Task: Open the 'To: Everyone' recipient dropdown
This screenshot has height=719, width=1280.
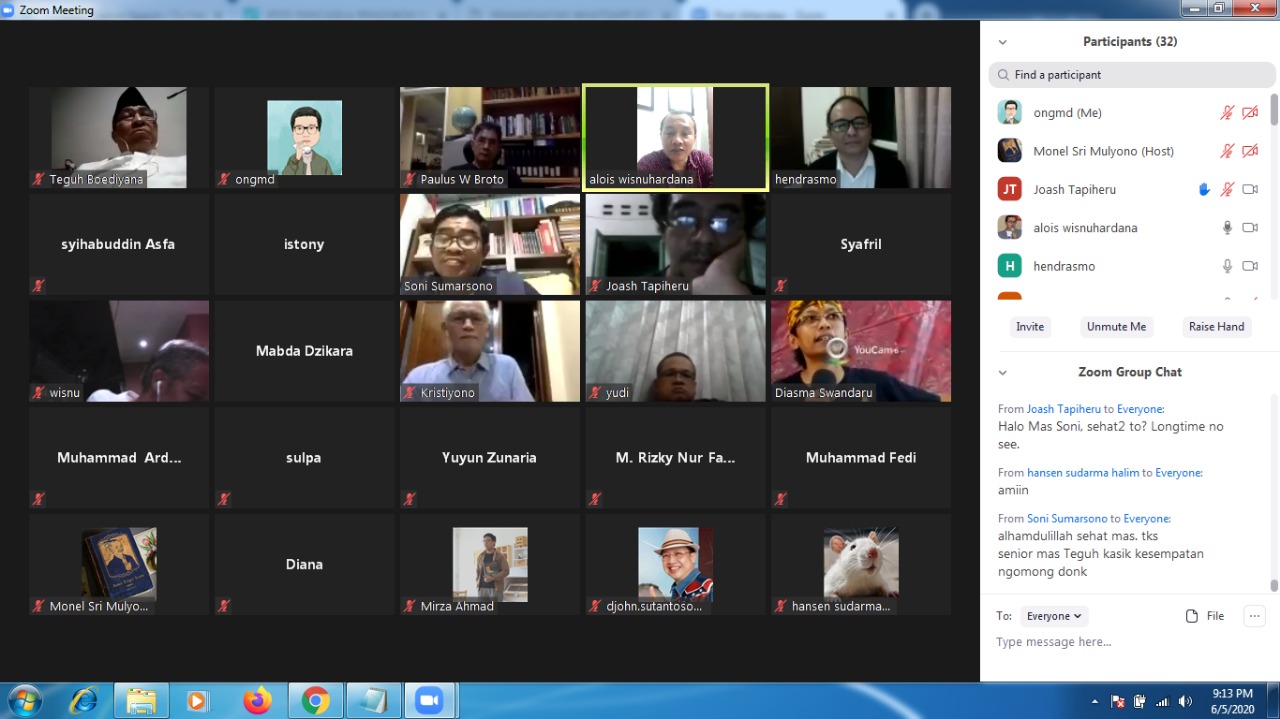Action: click(x=1055, y=616)
